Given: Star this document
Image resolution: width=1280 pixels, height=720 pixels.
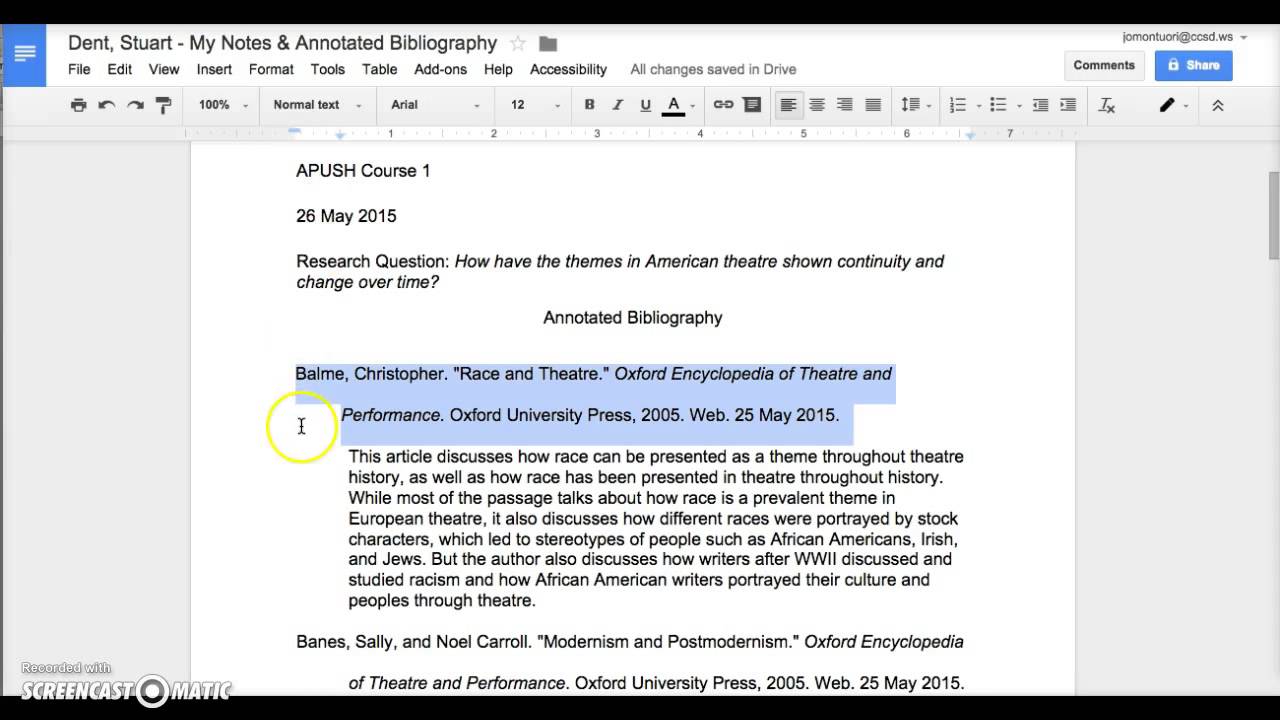Looking at the screenshot, I should 518,43.
